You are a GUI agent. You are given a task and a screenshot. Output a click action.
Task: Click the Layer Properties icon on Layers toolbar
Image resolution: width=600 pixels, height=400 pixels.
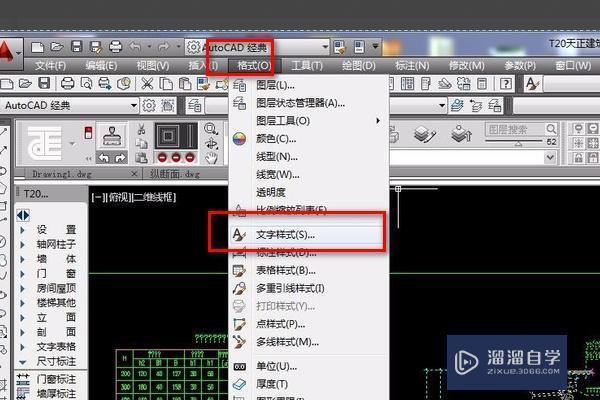(x=194, y=105)
